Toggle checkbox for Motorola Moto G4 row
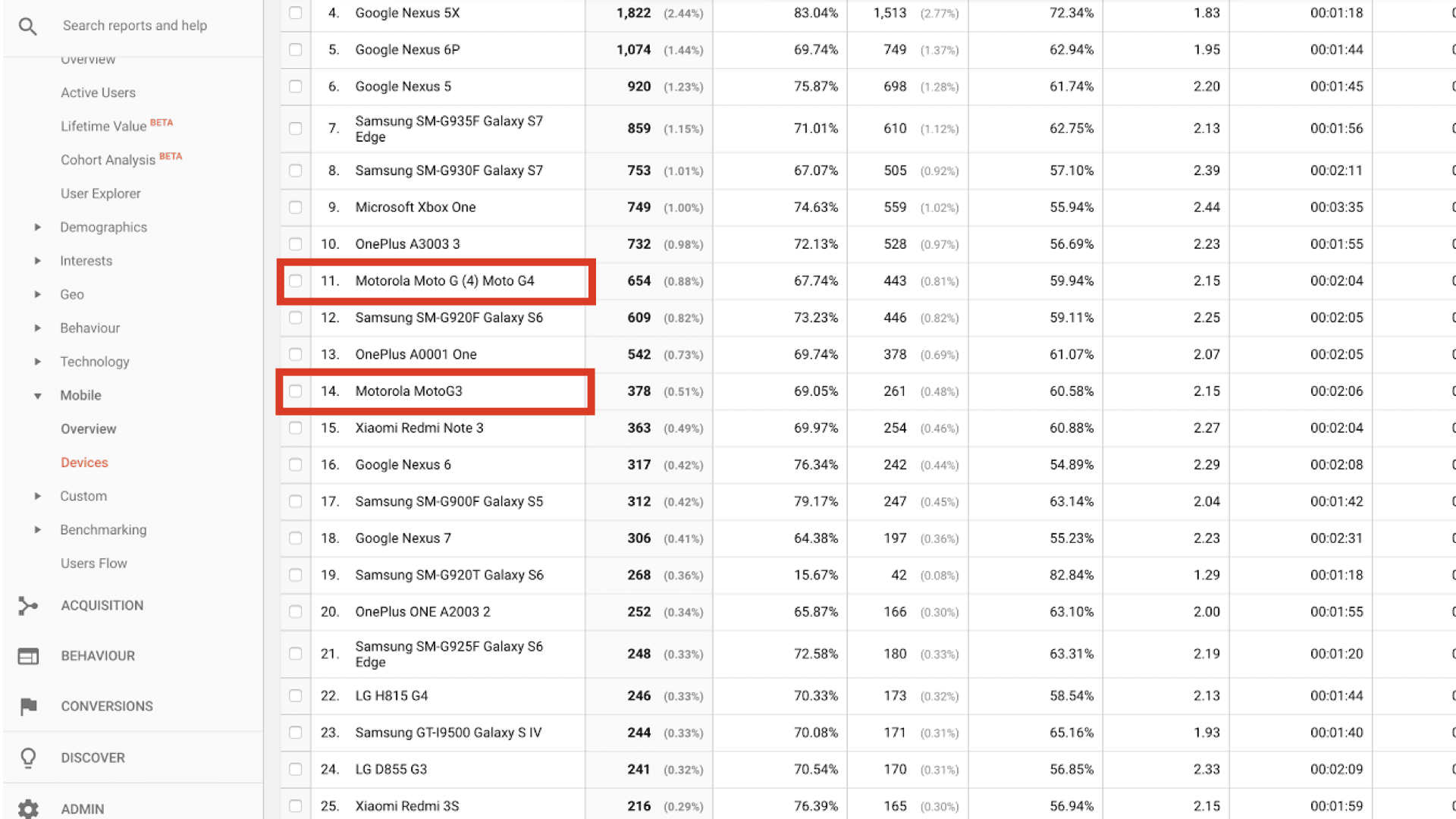1456x819 pixels. coord(294,280)
